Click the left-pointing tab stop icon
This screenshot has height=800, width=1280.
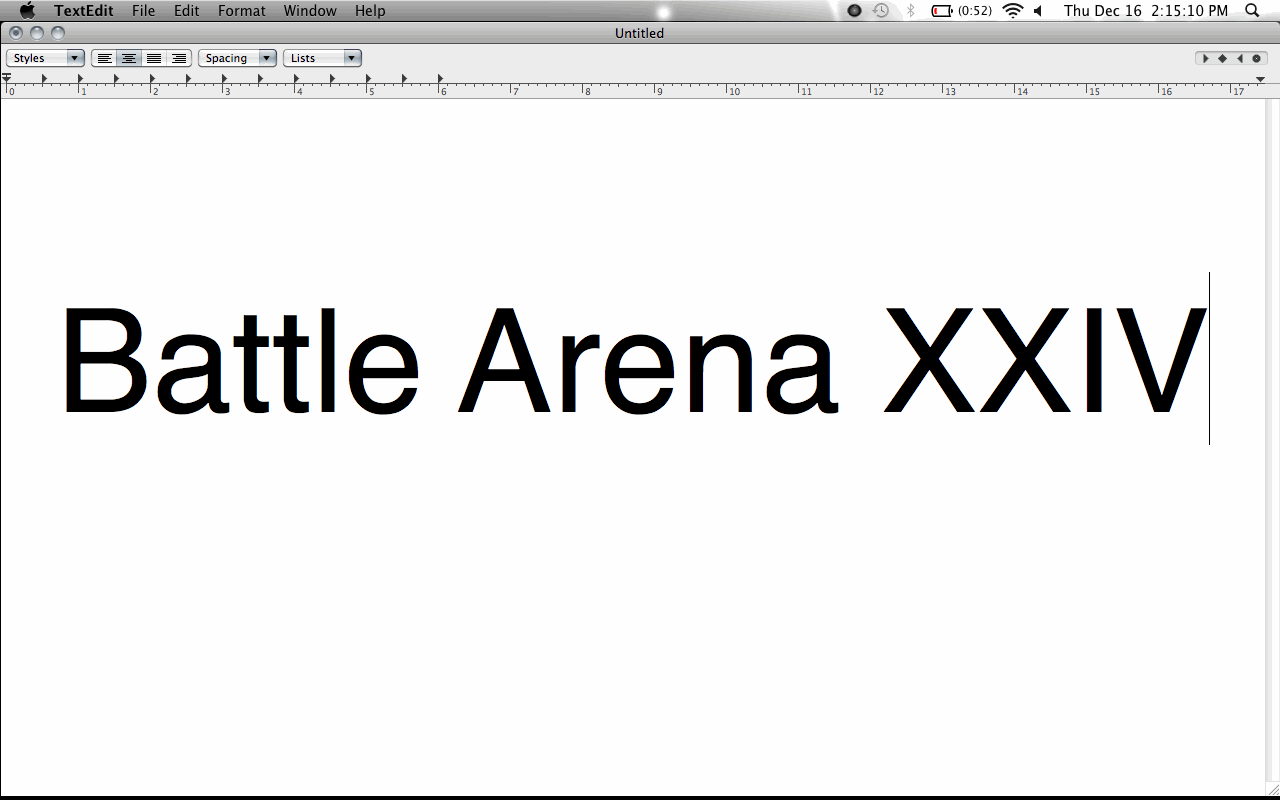(x=1239, y=58)
